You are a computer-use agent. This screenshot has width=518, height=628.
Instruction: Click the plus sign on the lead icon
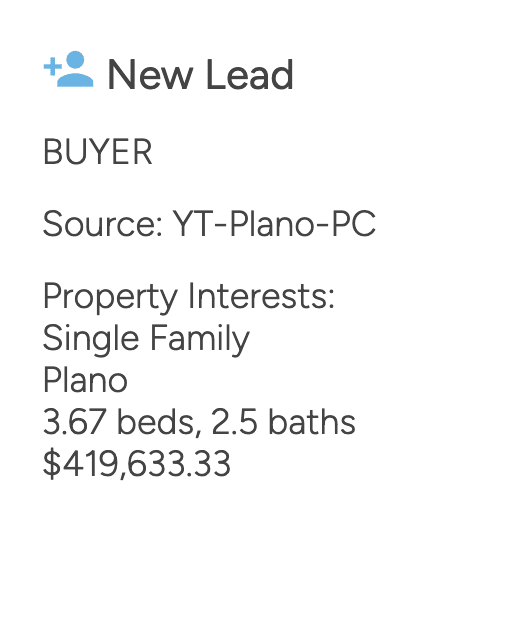tap(52, 66)
